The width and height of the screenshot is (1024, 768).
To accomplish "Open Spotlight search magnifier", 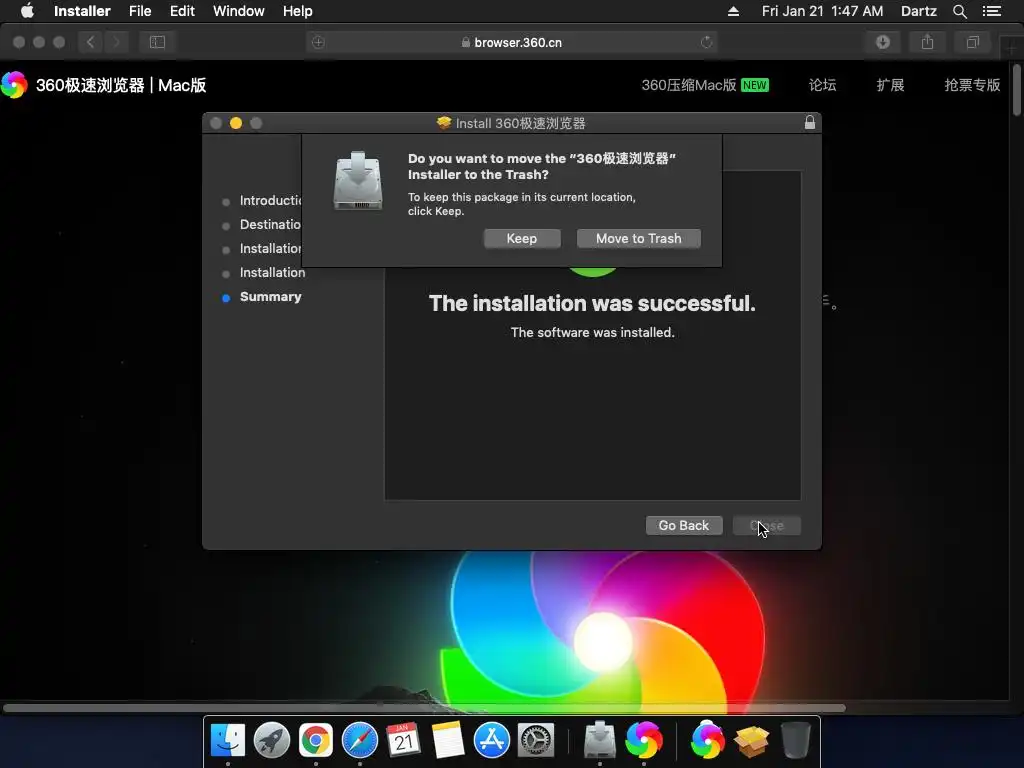I will (x=959, y=11).
